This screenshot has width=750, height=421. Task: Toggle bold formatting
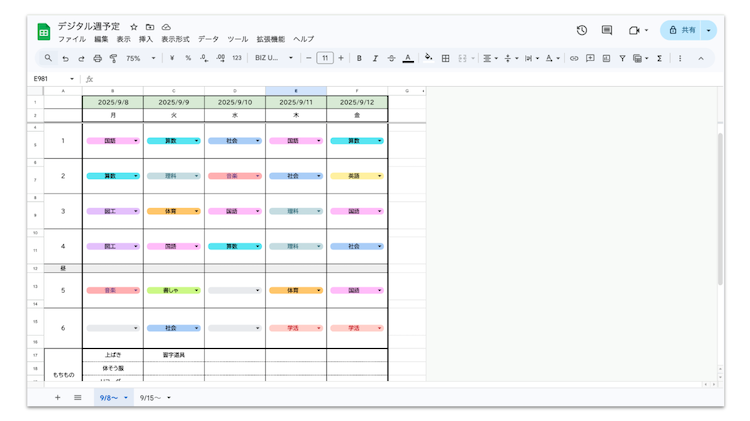[359, 59]
